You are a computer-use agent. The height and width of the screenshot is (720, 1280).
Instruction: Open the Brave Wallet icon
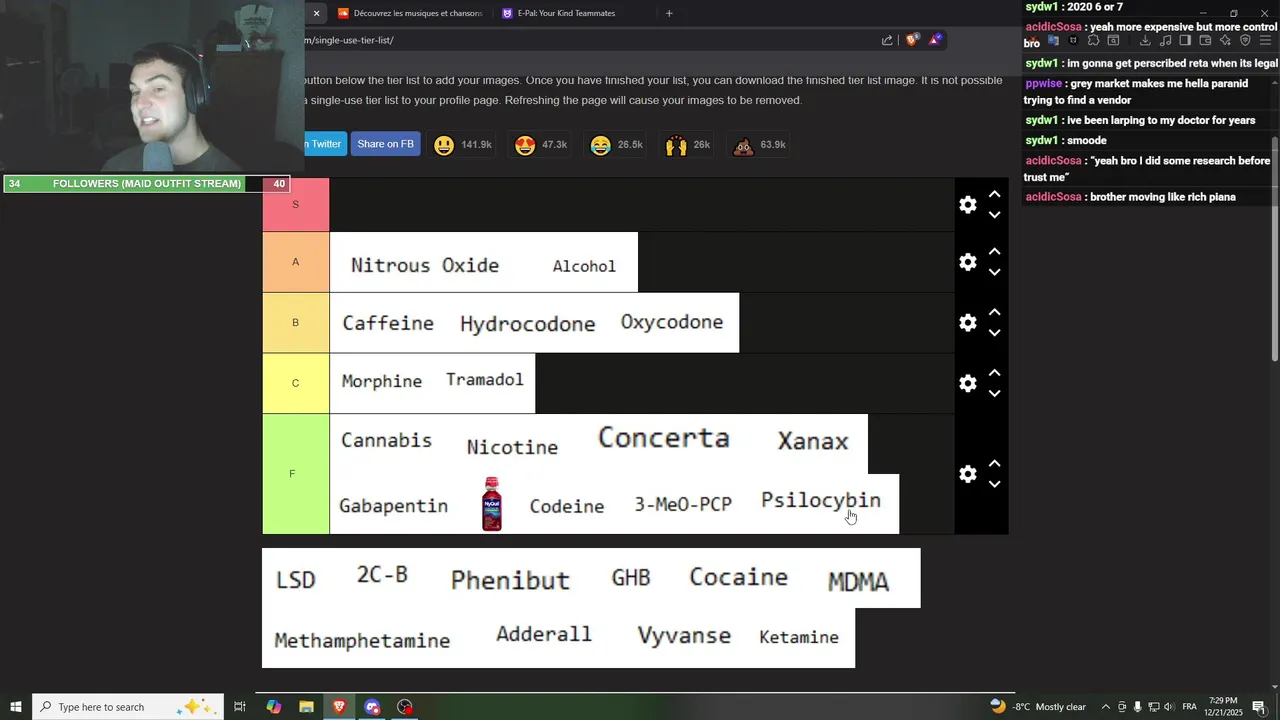[1205, 41]
